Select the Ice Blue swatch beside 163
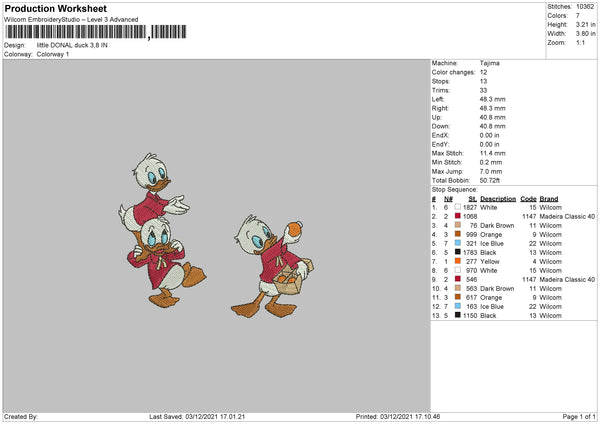This screenshot has height=424, width=600. point(457,306)
